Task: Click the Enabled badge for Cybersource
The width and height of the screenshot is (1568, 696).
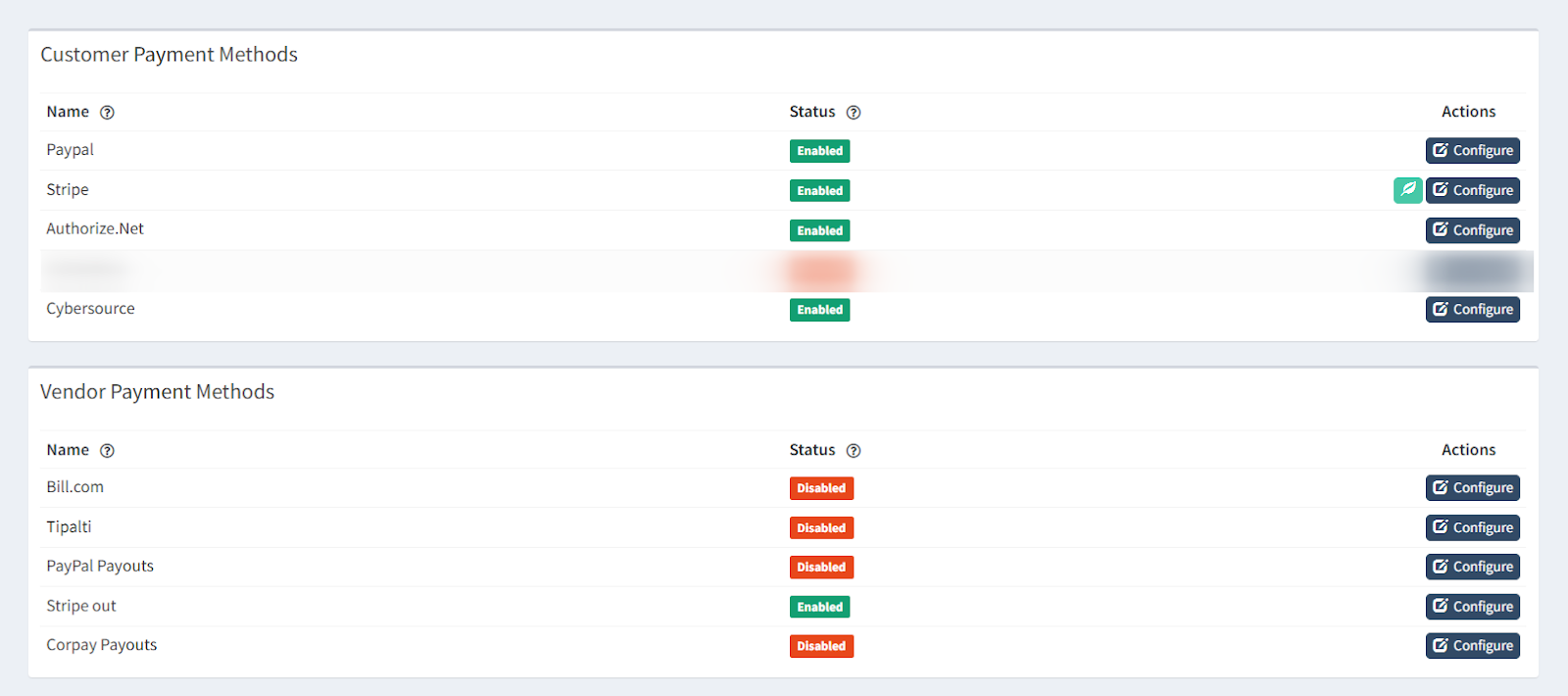Action: pos(819,310)
